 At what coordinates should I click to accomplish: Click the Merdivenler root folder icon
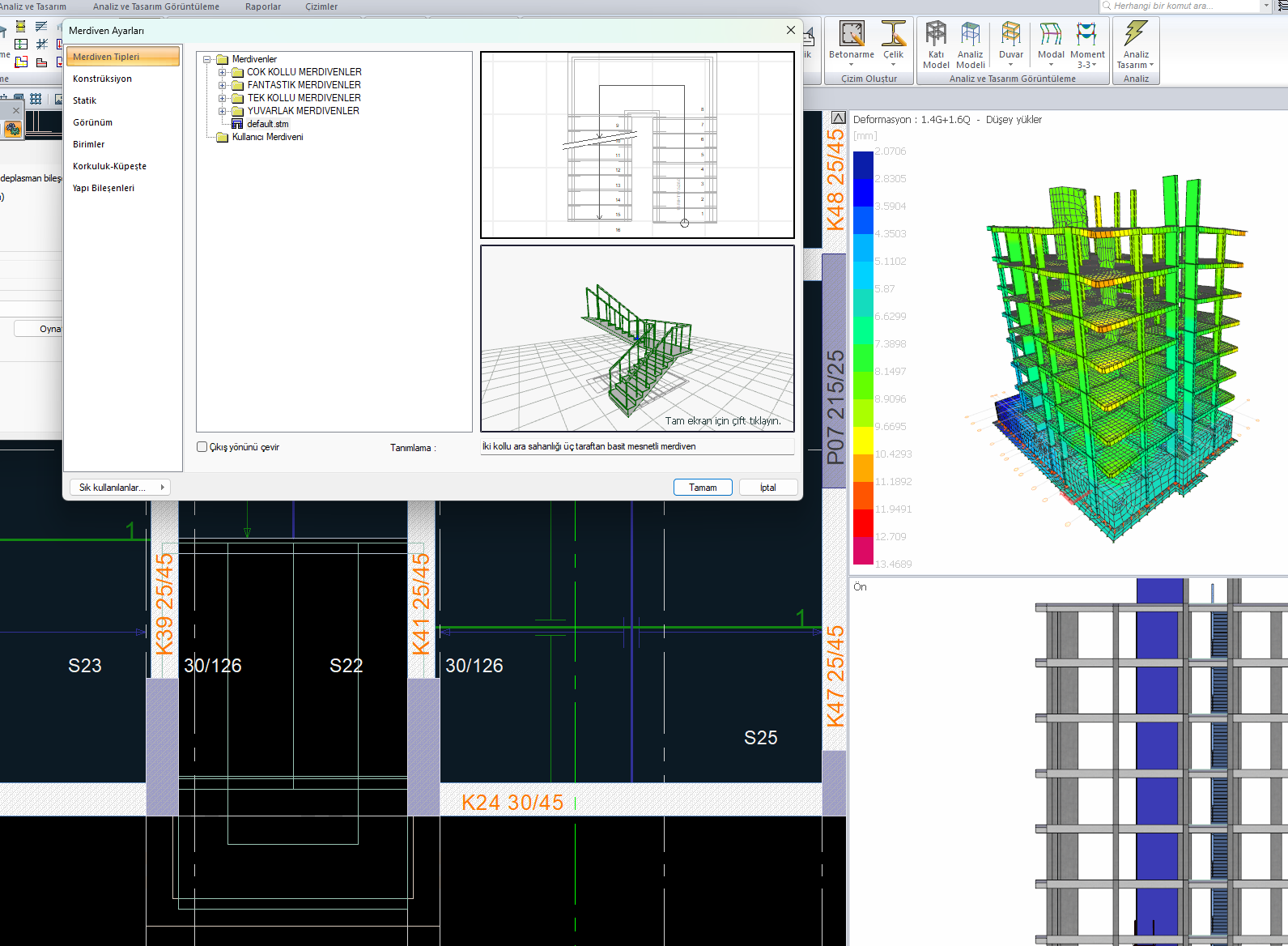click(x=222, y=59)
